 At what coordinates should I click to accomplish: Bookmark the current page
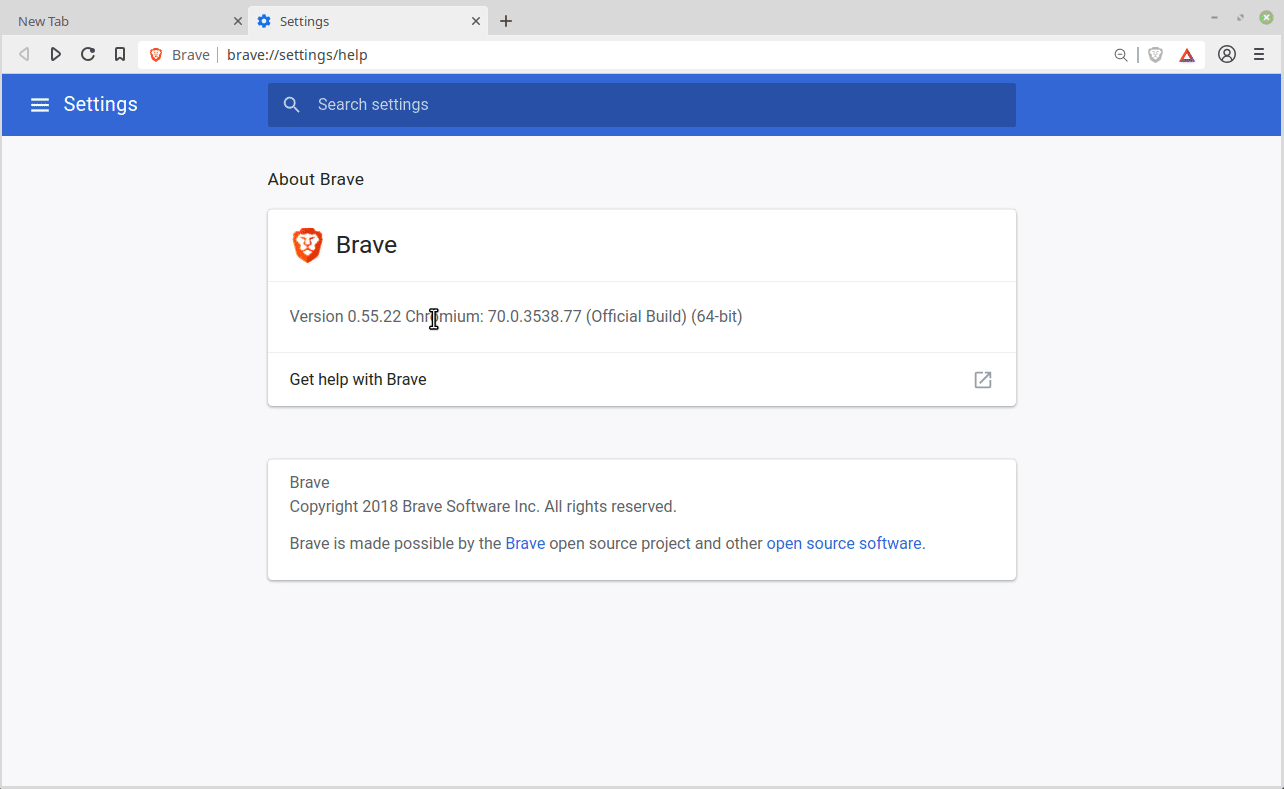pos(119,55)
